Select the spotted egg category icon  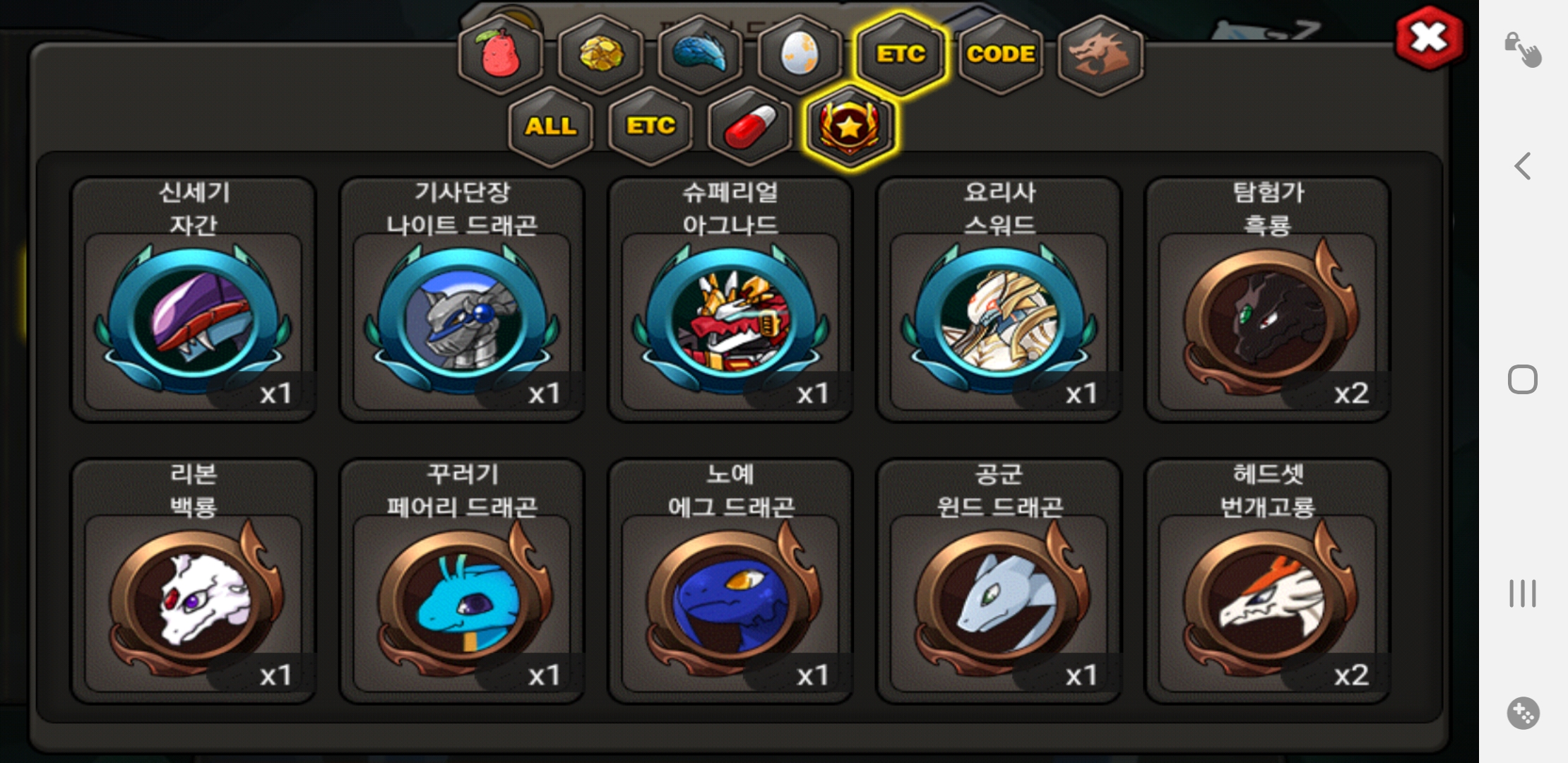coord(800,54)
